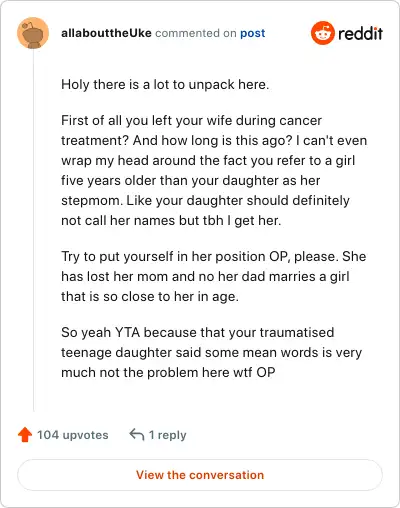
Task: Click the "commented on" text
Action: pyautogui.click(x=196, y=33)
